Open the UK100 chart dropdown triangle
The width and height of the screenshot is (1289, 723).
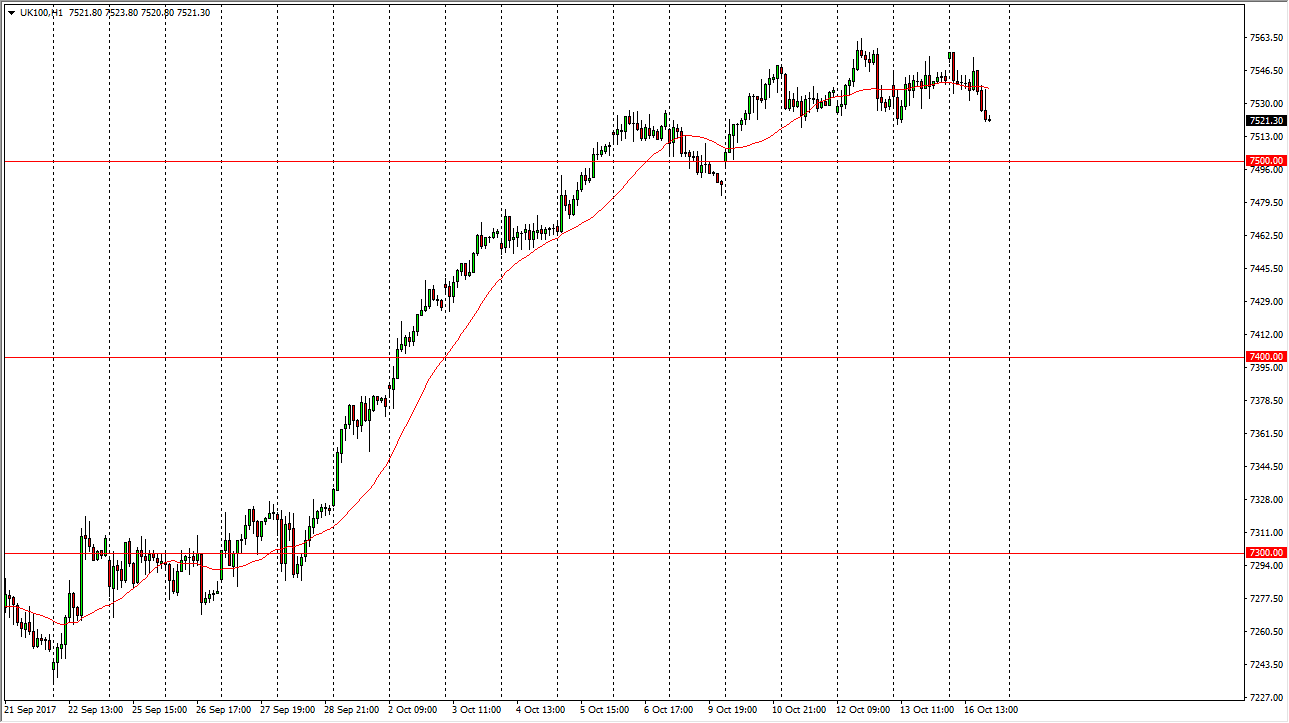pyautogui.click(x=11, y=13)
